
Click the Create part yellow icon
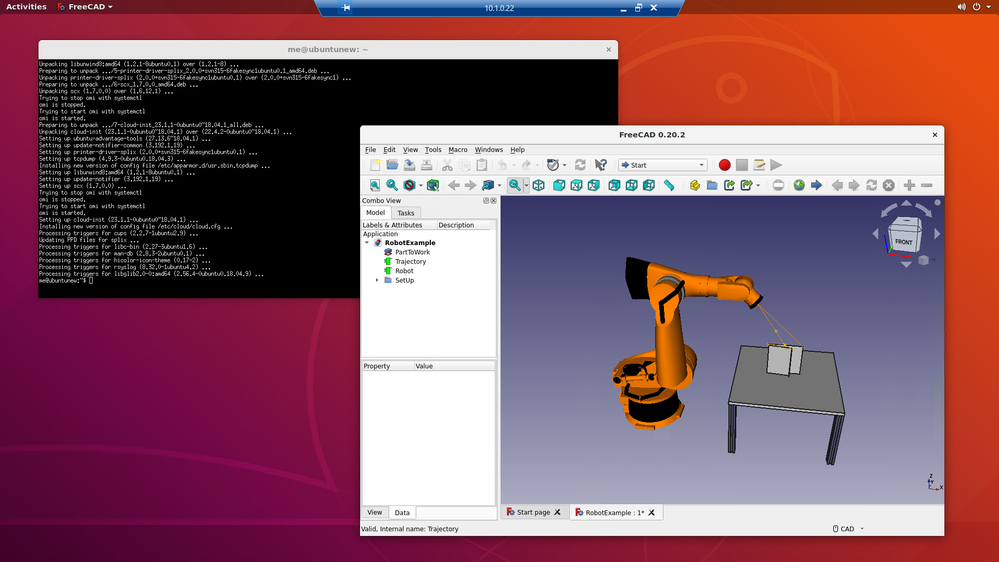tap(694, 185)
